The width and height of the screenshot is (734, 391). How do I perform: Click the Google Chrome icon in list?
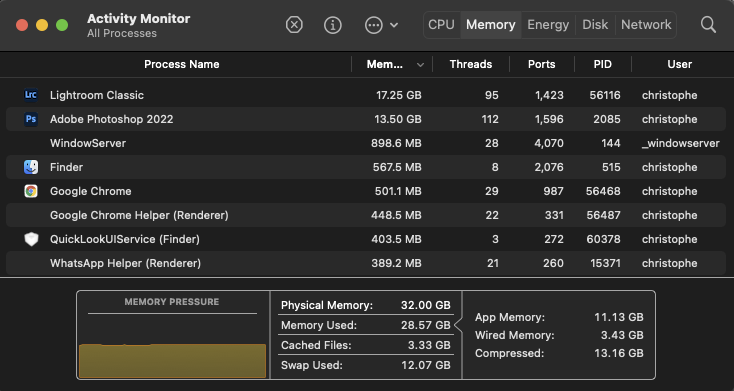(31, 191)
